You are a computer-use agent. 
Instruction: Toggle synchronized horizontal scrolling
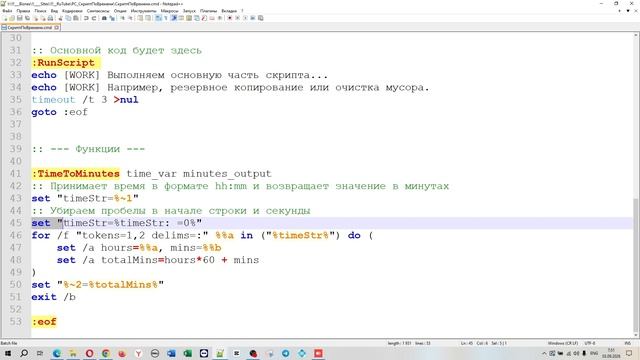[148, 18]
